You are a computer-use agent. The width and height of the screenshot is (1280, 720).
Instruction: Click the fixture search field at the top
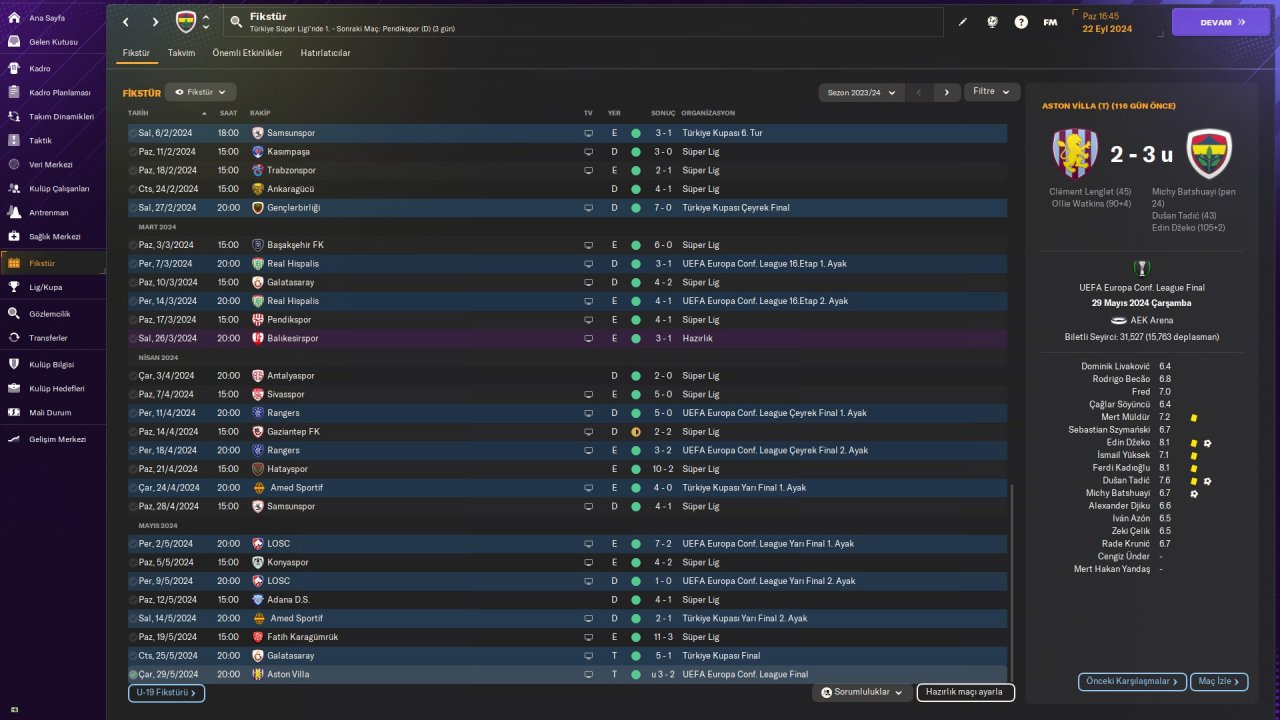(x=584, y=22)
